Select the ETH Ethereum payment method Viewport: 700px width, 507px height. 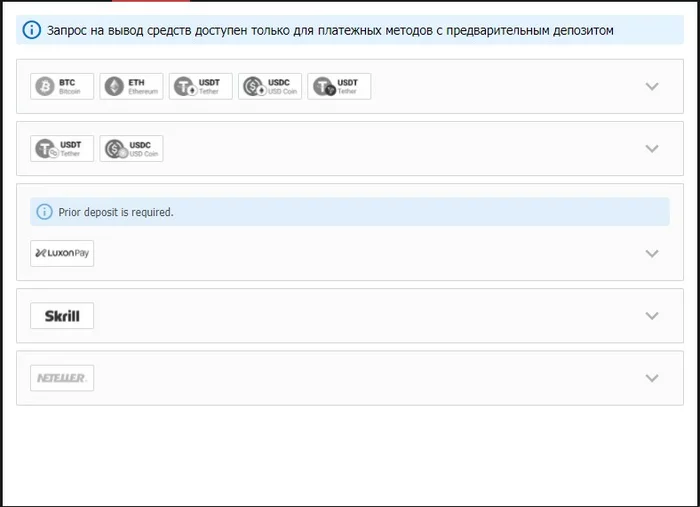[131, 86]
